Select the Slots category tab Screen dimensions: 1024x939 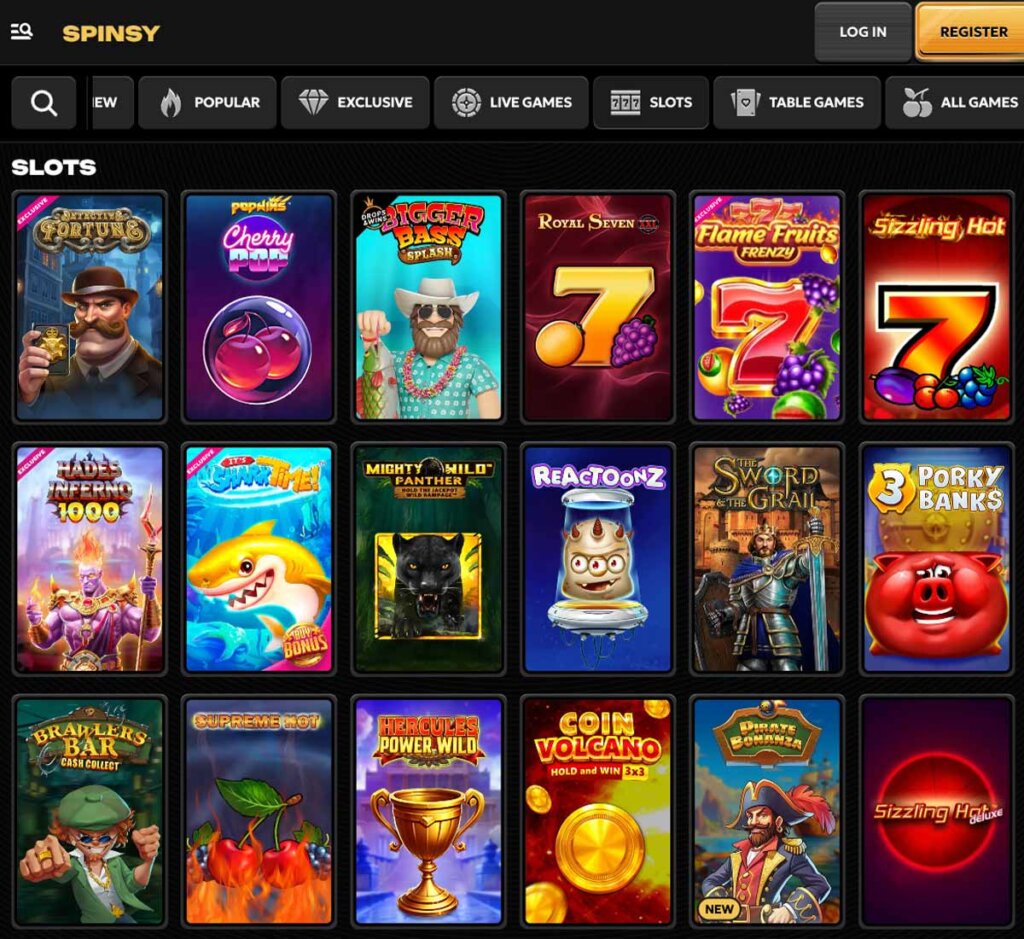651,103
